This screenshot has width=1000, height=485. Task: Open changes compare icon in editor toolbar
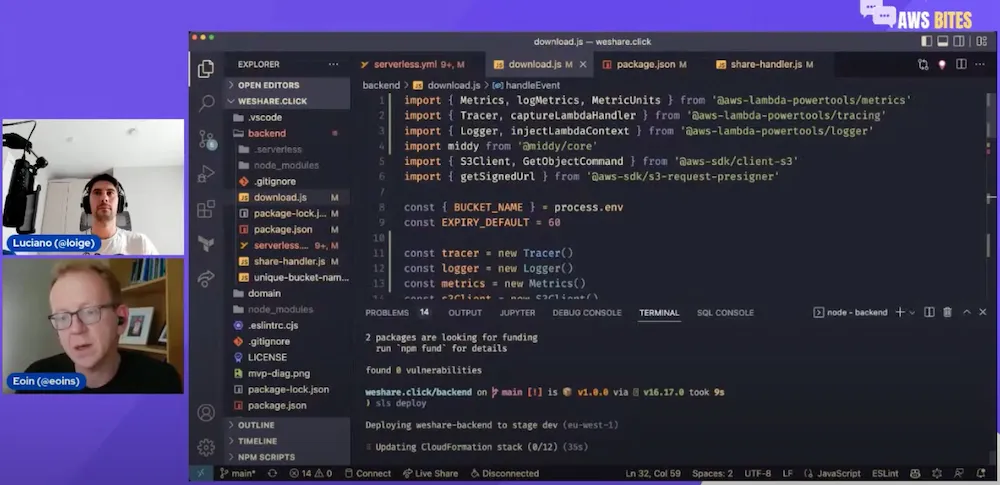tap(923, 64)
